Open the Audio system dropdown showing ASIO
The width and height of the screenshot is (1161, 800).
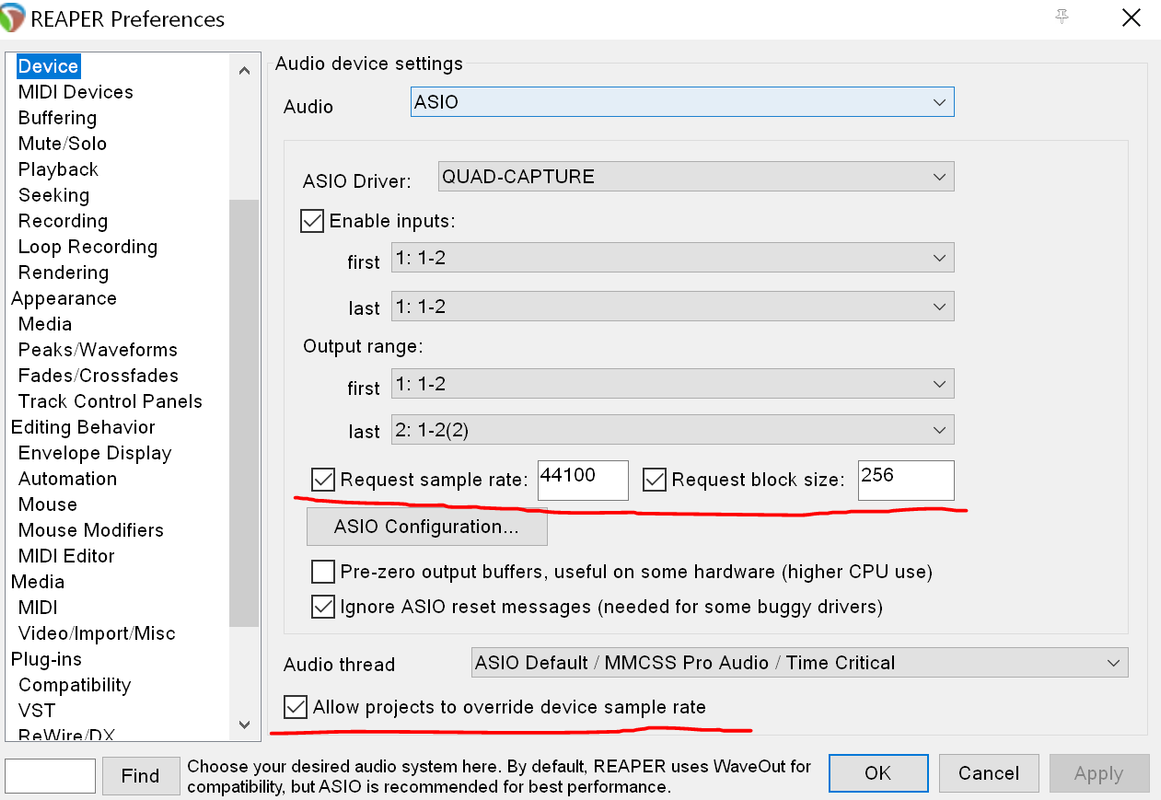click(682, 102)
